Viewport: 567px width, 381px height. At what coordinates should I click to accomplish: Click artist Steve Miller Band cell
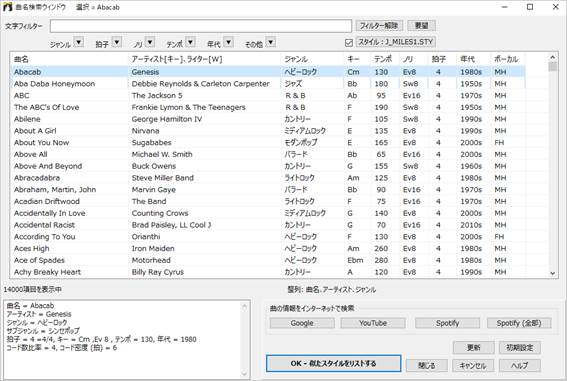(163, 178)
